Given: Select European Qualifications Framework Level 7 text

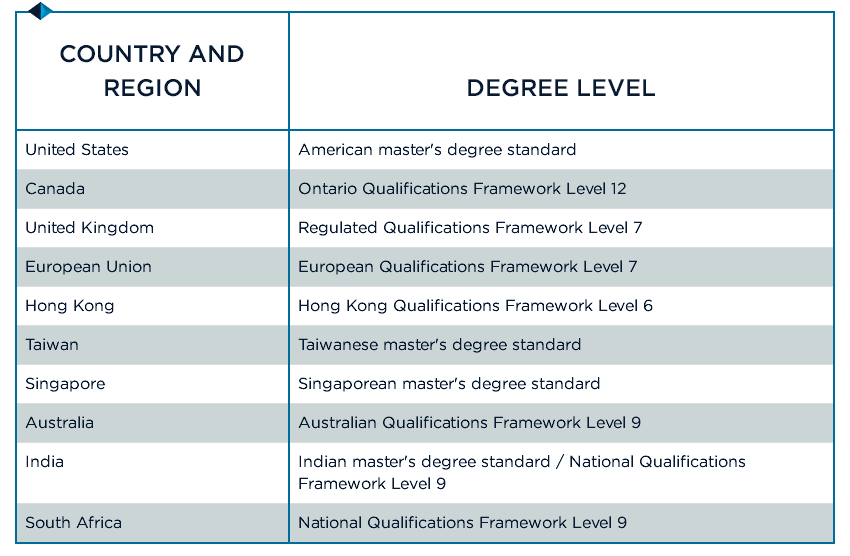Looking at the screenshot, I should coord(467,267).
